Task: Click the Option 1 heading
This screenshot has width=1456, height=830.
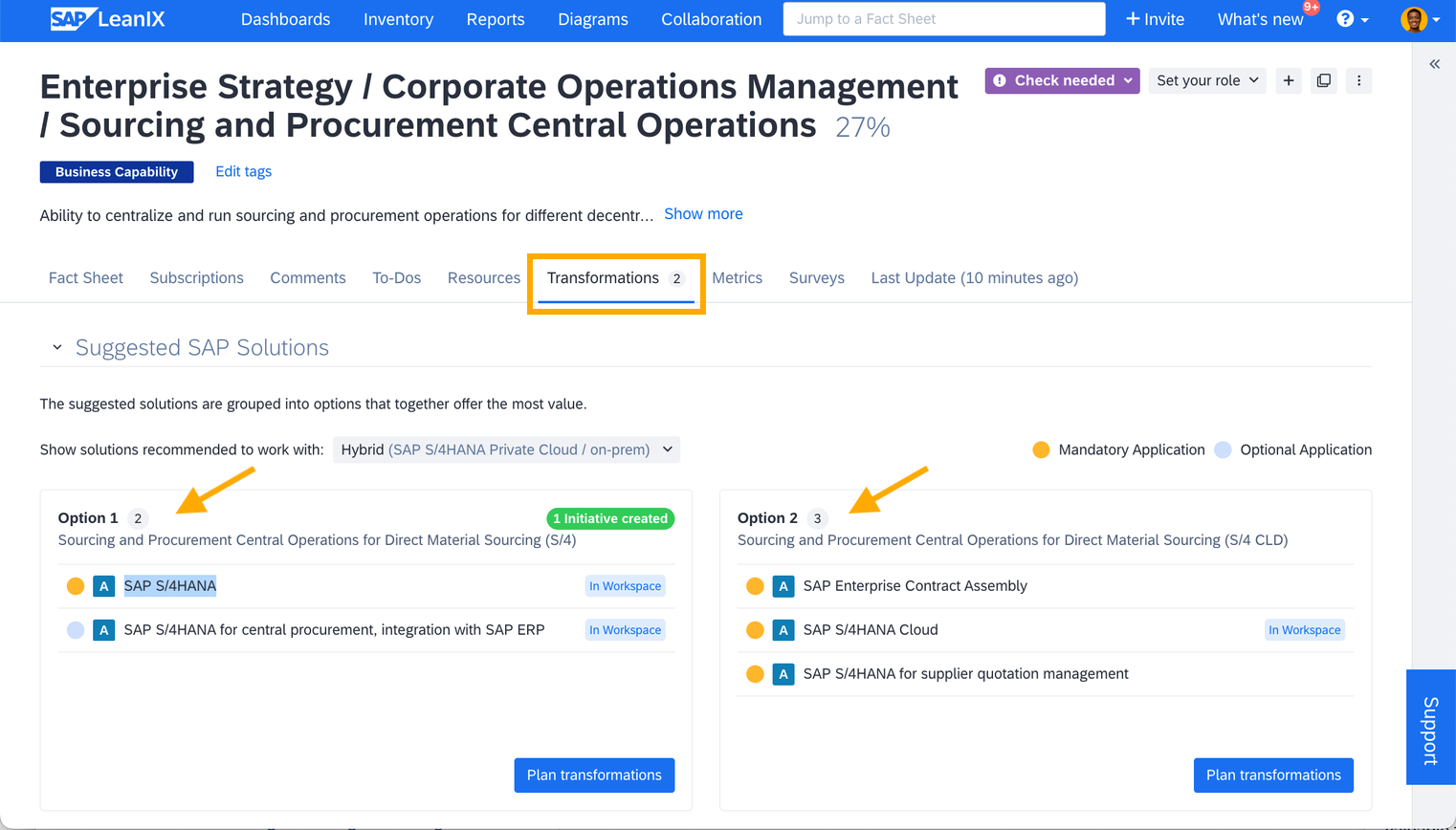Action: 88,518
